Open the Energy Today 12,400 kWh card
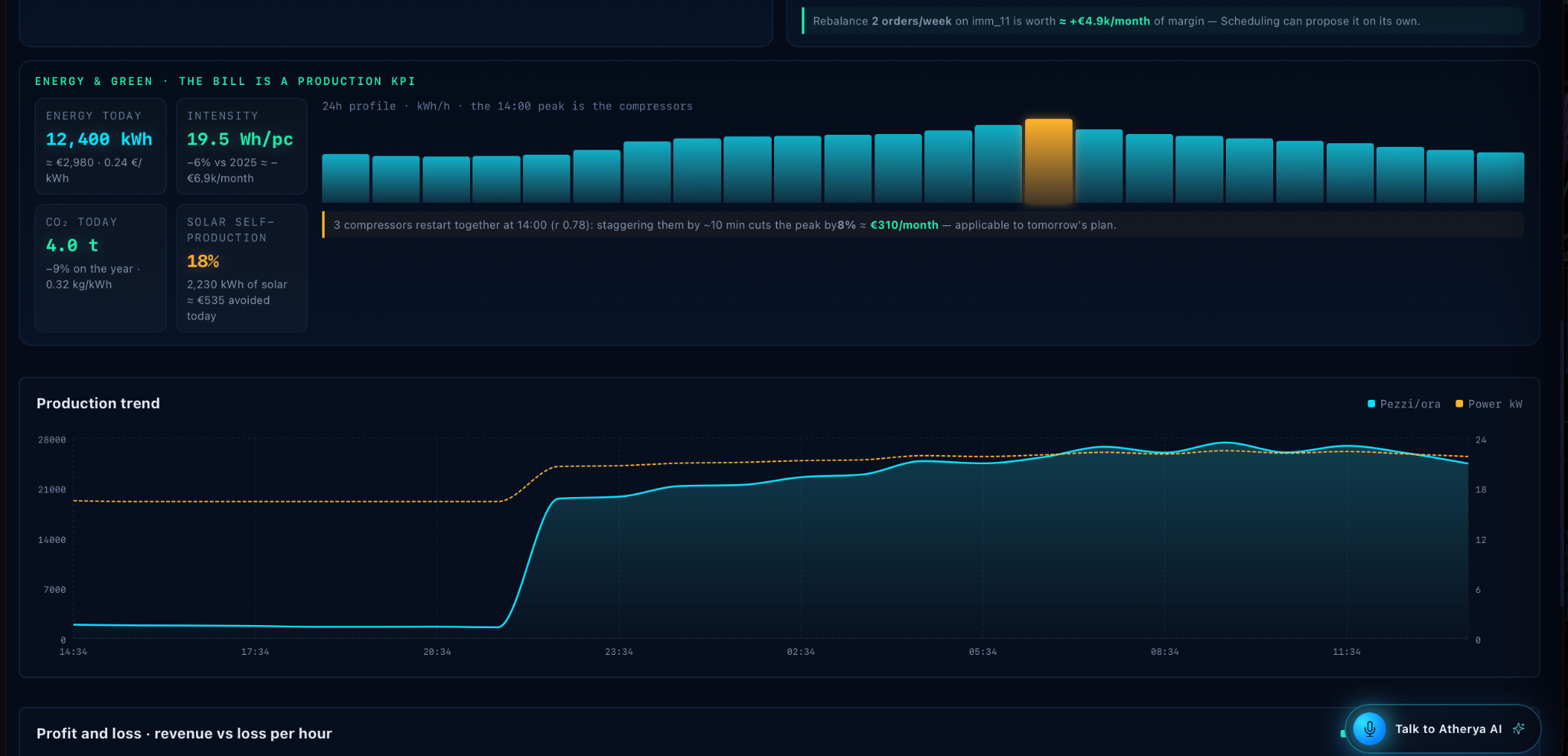The width and height of the screenshot is (1568, 756). coord(100,146)
